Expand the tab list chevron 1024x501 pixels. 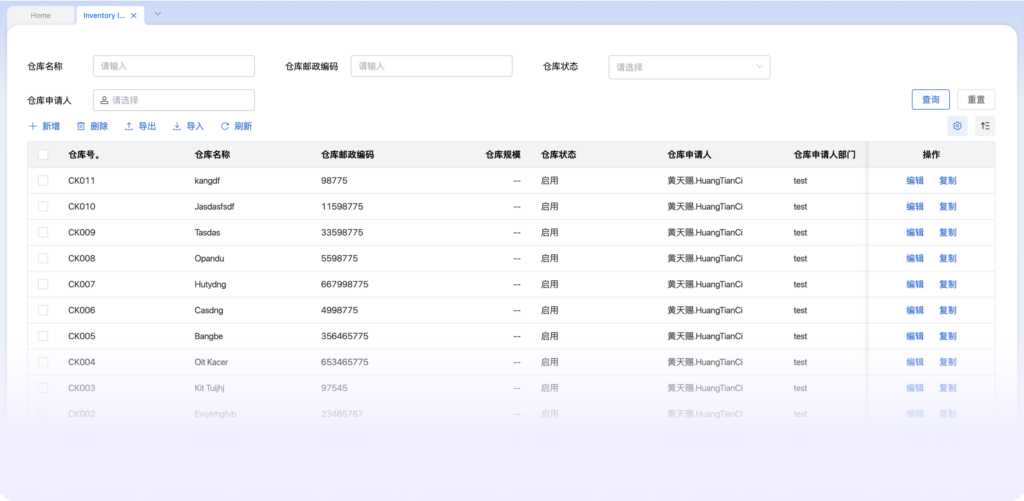(x=157, y=14)
